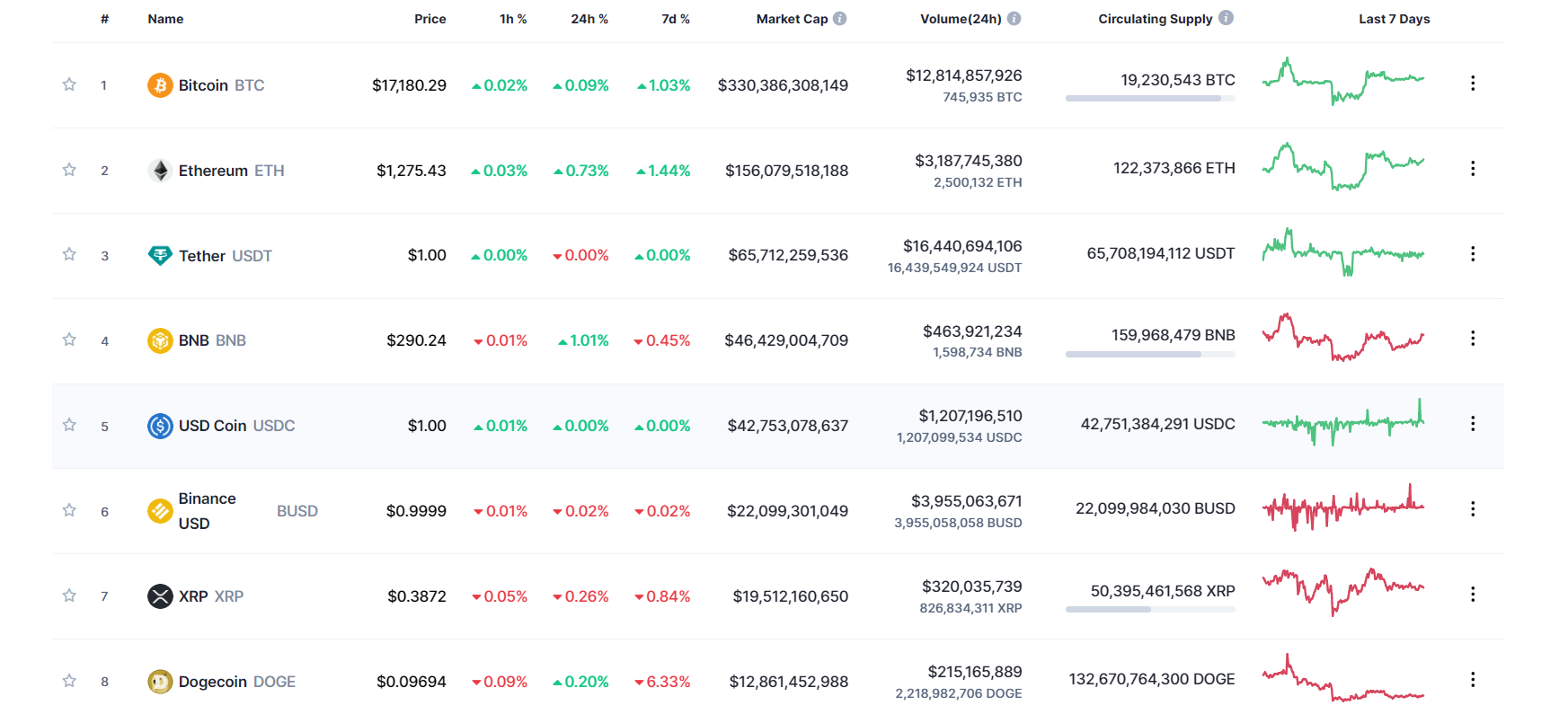Open the three-dot menu for XRP
Screen dimensions: 1568x723
point(1473,594)
